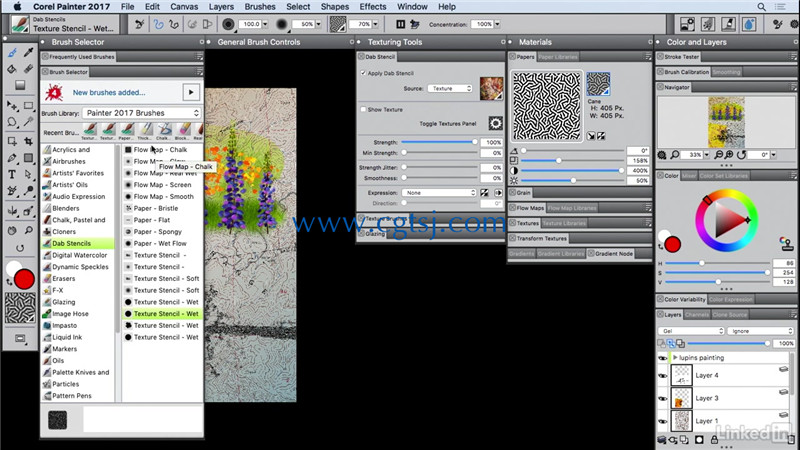The image size is (800, 450).
Task: Open Concentration 100% dropdown arrow
Action: click(497, 24)
